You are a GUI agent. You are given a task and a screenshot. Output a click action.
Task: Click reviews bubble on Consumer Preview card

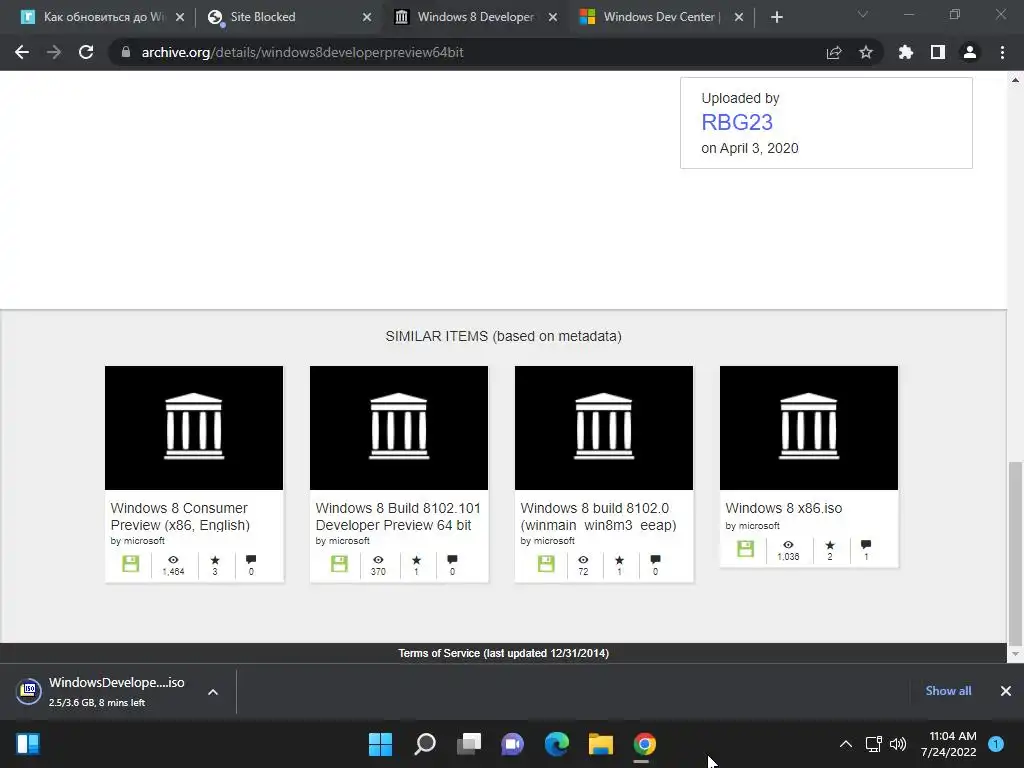[x=251, y=560]
